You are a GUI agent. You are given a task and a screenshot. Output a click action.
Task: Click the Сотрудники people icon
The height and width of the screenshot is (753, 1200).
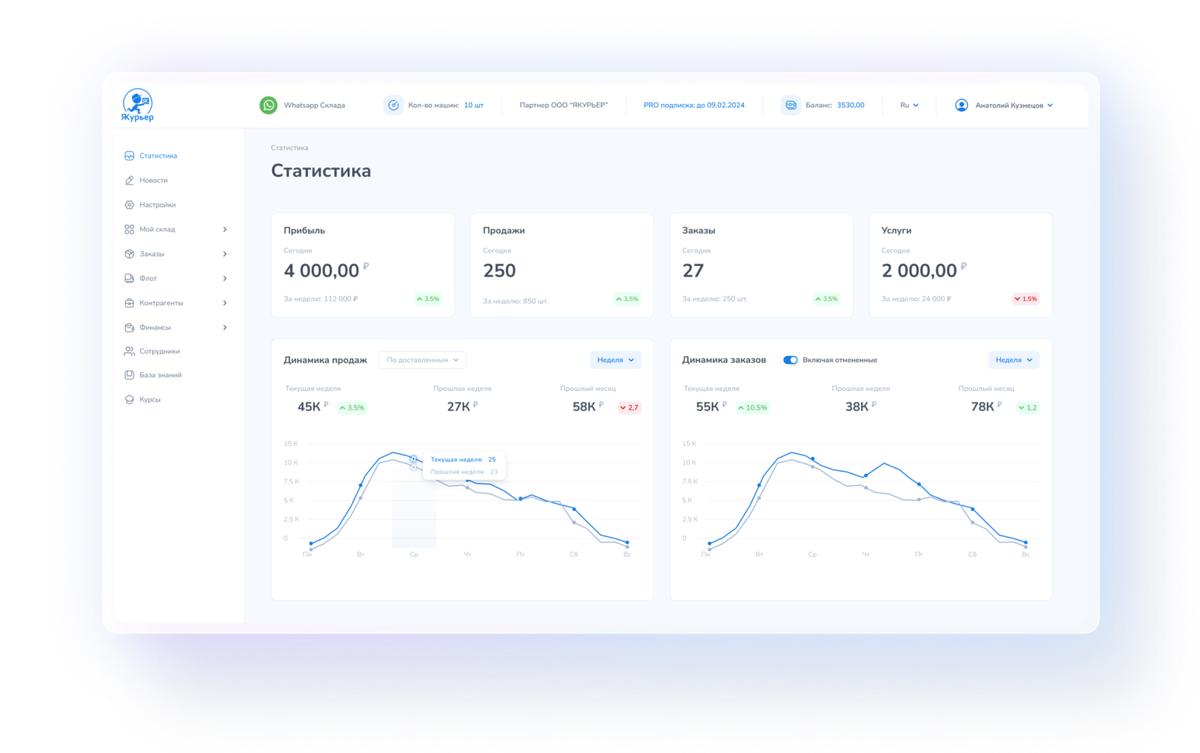coord(129,351)
